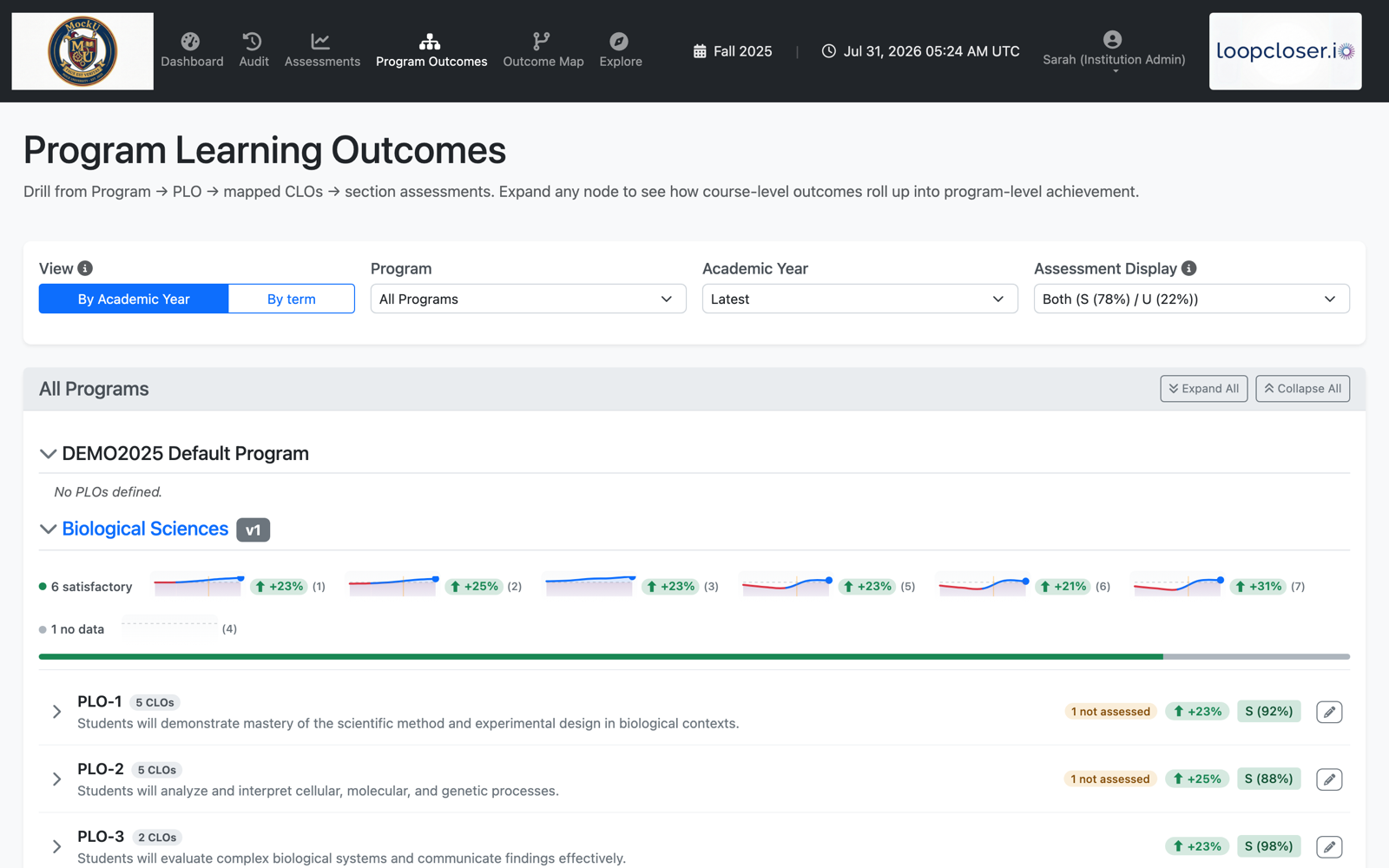The image size is (1389, 868).
Task: Open the Audit history icon
Action: click(x=253, y=41)
